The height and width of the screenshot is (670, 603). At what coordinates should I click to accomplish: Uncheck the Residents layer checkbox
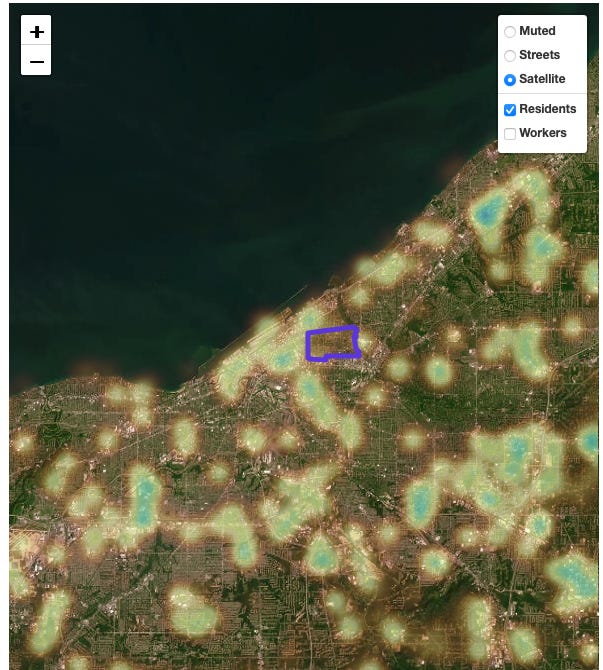pyautogui.click(x=510, y=110)
